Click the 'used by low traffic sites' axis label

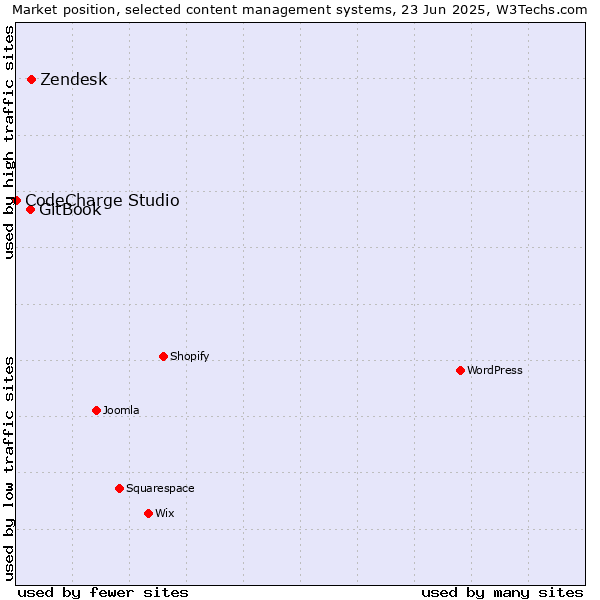8,469
